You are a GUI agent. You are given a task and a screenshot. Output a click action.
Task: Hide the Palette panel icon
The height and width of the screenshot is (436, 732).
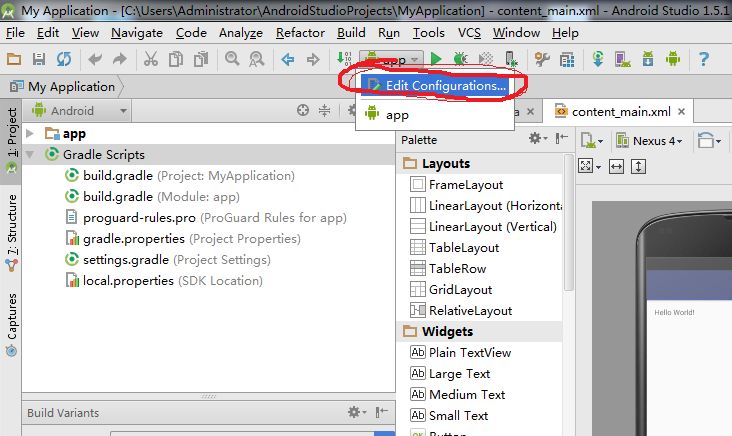tap(562, 138)
